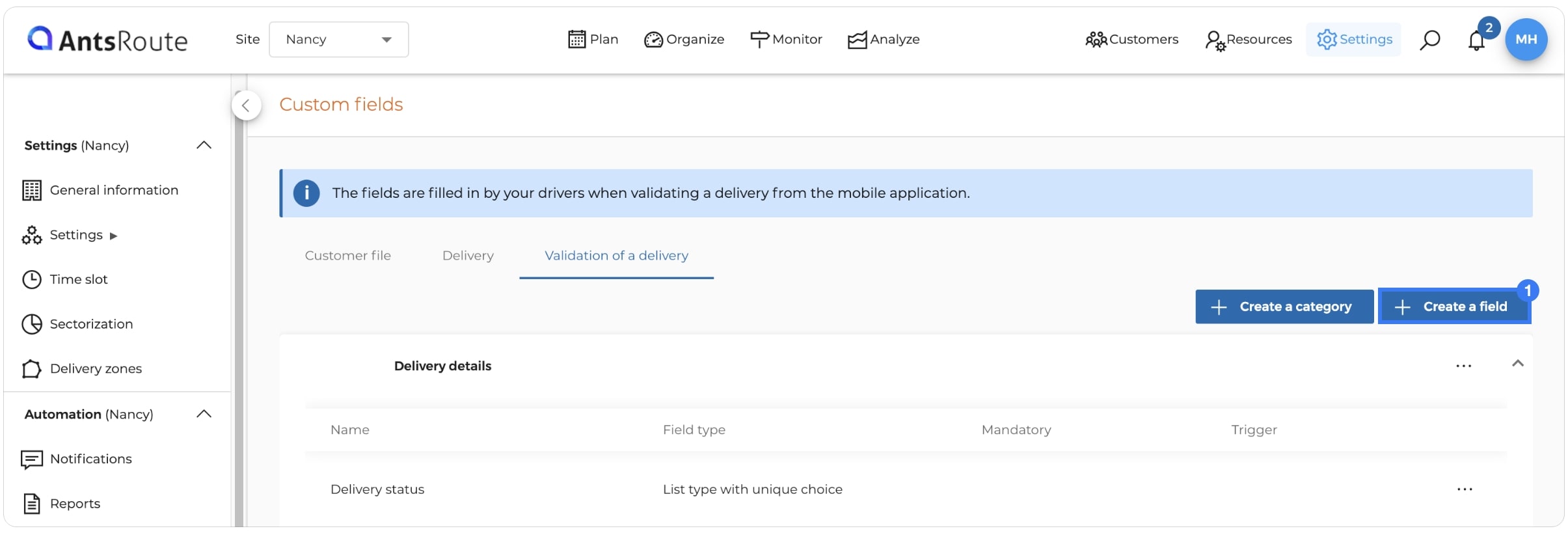Click the Delivery zones polygon icon
Viewport: 1568px width, 533px height.
(x=31, y=369)
